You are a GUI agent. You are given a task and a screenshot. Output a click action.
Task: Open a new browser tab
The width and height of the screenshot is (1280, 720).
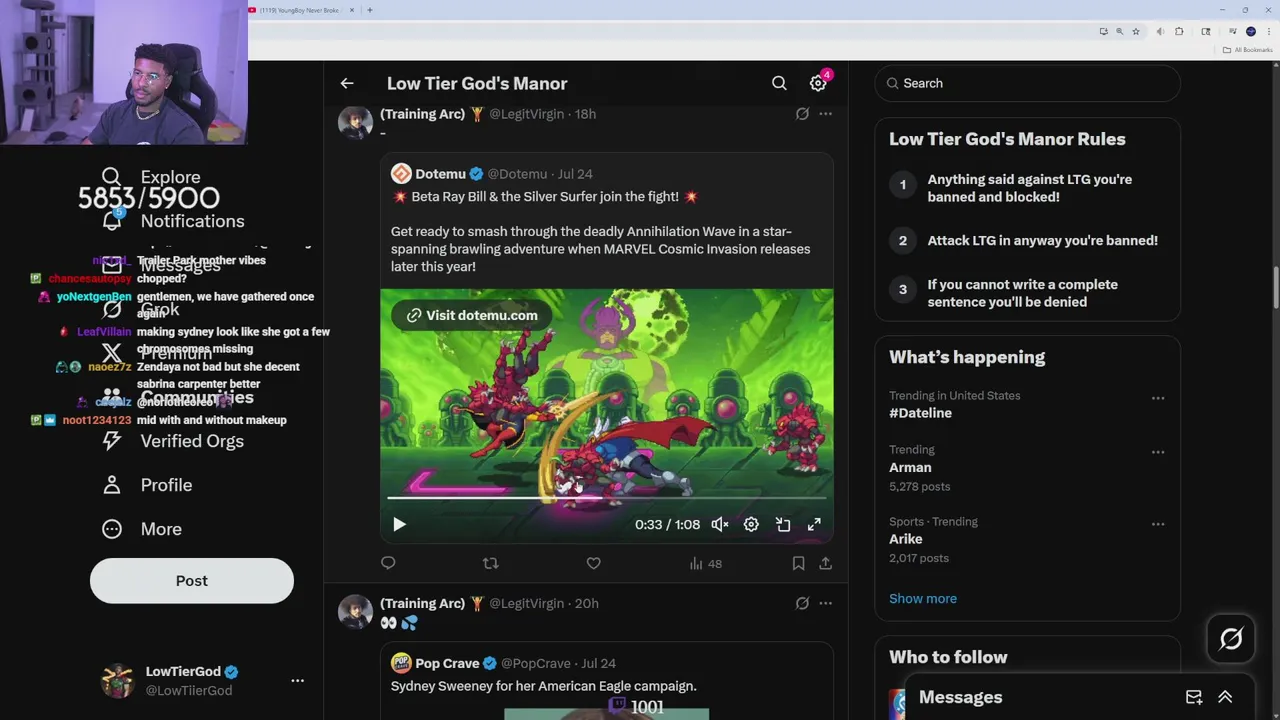click(x=370, y=10)
